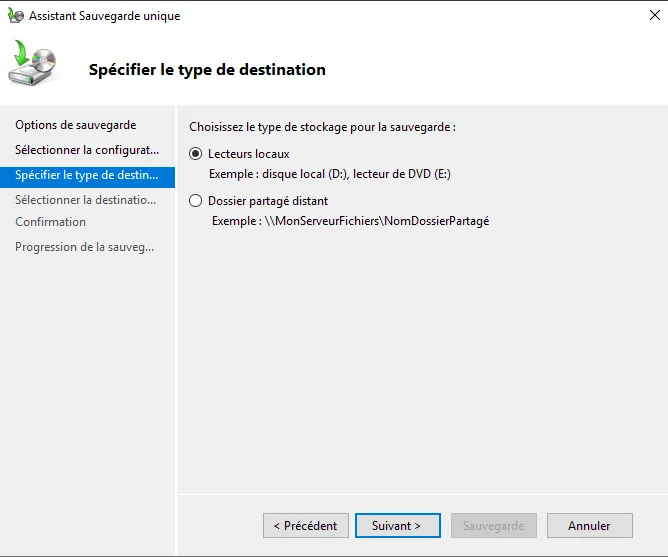668x557 pixels.
Task: Click the large backup disk and DVD icon
Action: [32, 62]
